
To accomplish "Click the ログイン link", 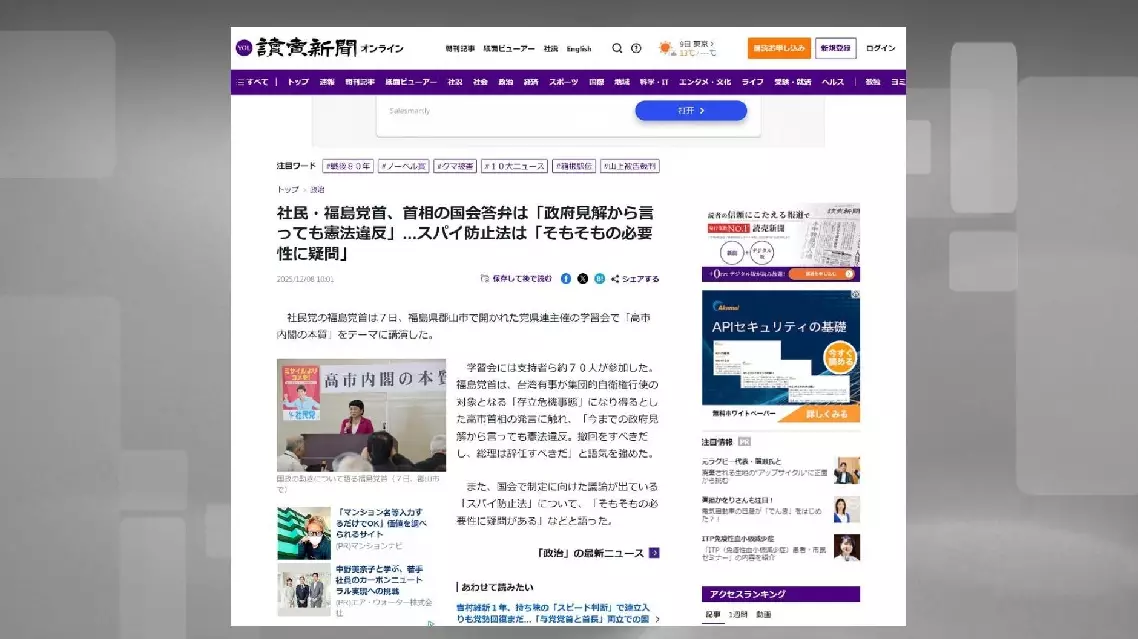I will click(880, 48).
